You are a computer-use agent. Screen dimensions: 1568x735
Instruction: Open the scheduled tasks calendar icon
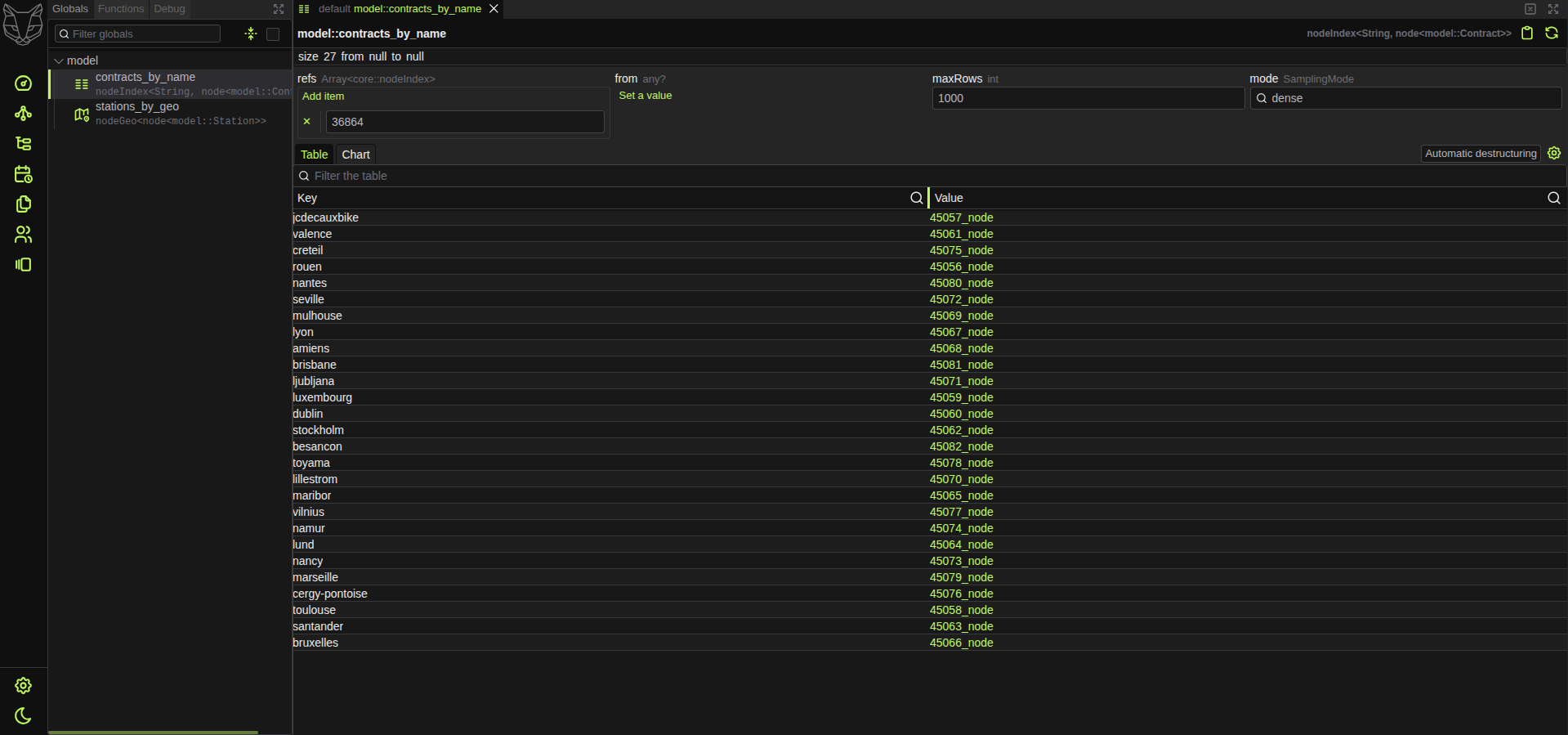pyautogui.click(x=24, y=174)
